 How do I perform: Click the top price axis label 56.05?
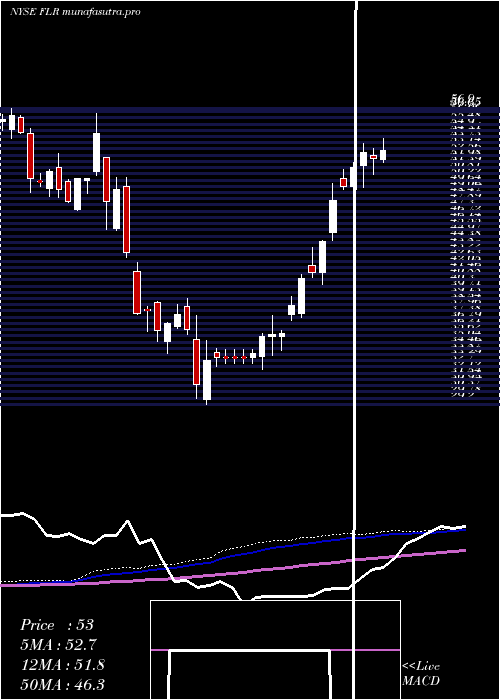coord(466,102)
